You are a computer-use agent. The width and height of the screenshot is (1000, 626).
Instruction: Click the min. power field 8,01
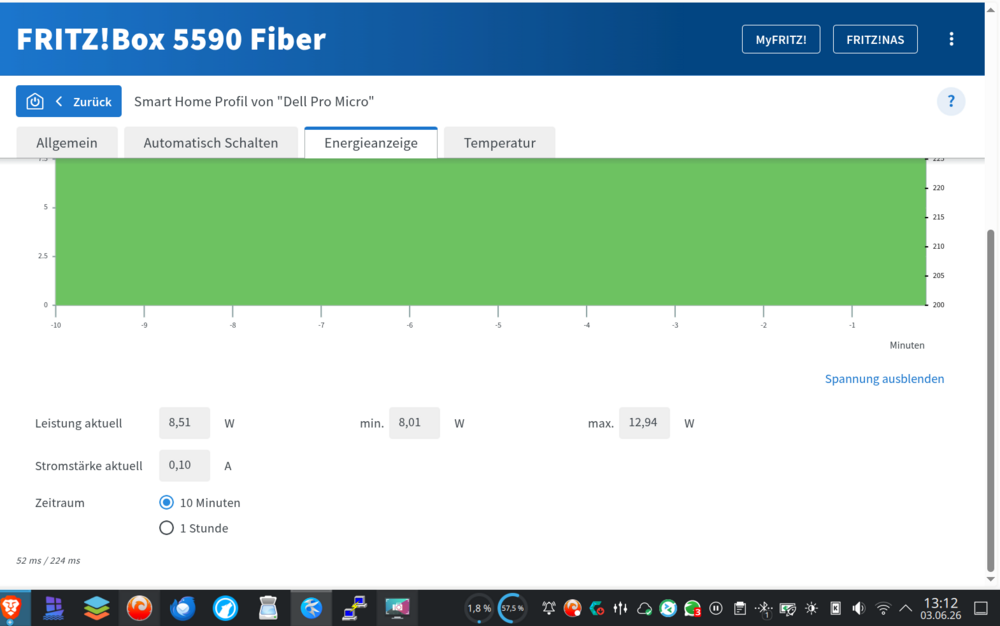tap(415, 423)
